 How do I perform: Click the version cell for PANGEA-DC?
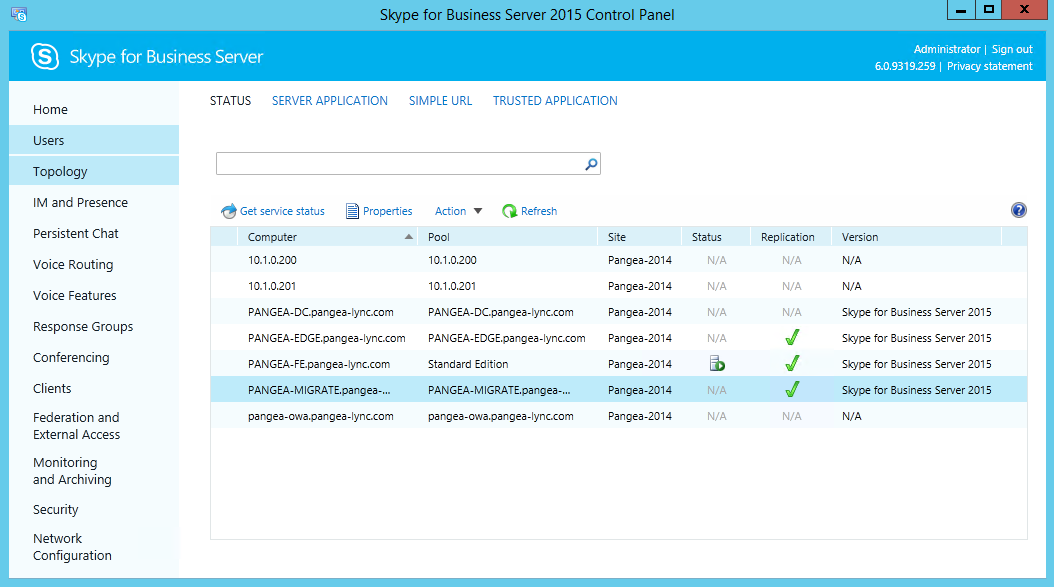pos(916,312)
